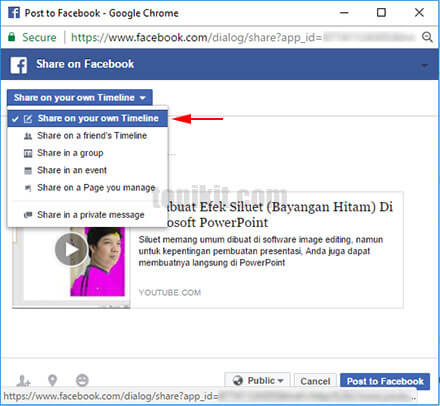Maximize the Chrome window
Image resolution: width=440 pixels, height=406 pixels.
pyautogui.click(x=381, y=13)
